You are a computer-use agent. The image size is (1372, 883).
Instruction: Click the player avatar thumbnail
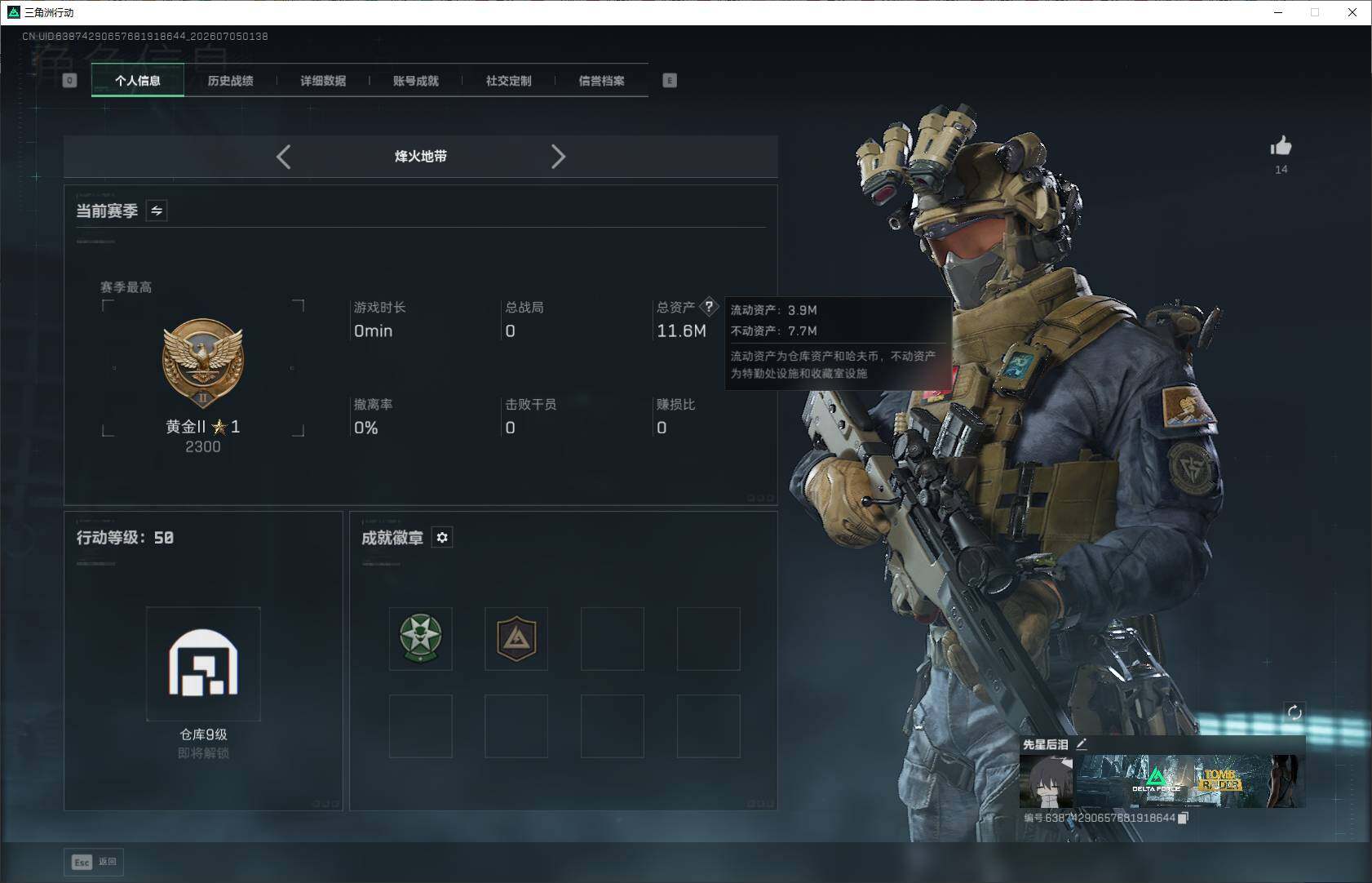1047,782
